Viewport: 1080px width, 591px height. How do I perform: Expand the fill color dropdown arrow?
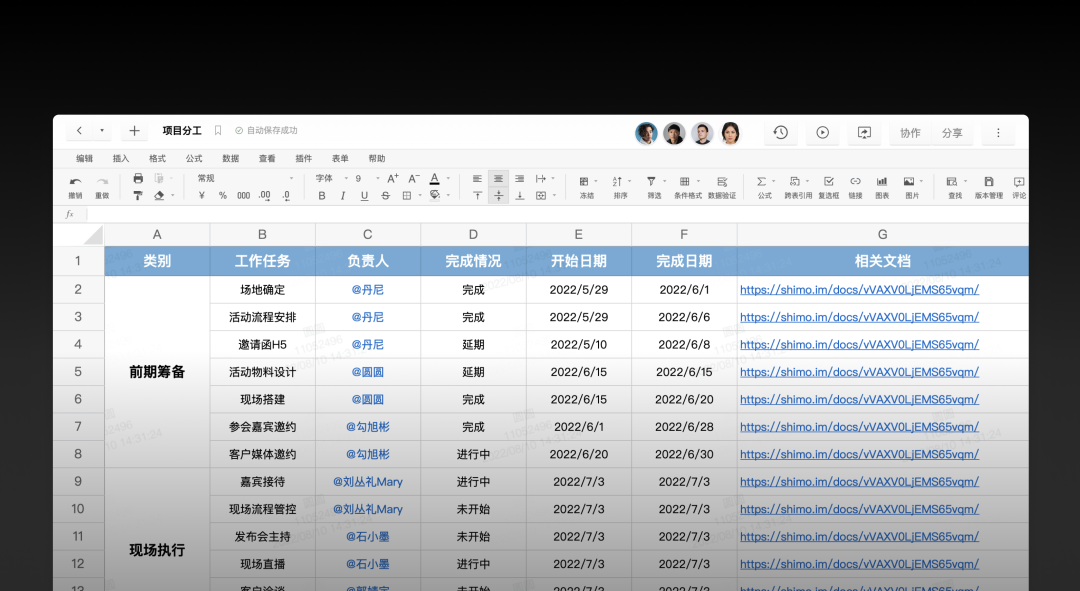pyautogui.click(x=448, y=196)
